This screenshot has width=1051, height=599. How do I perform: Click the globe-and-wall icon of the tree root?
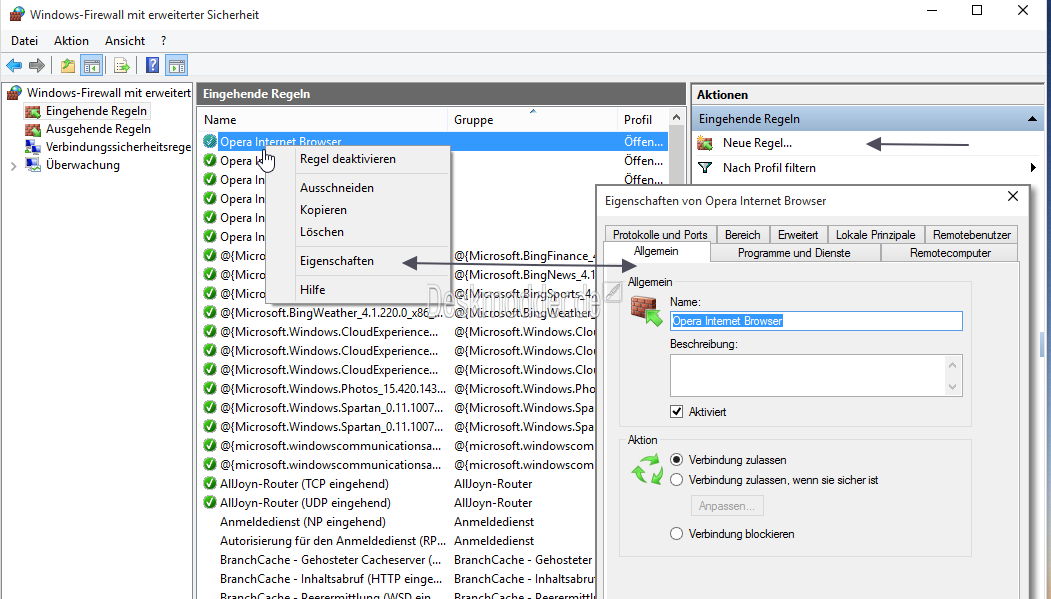[15, 92]
